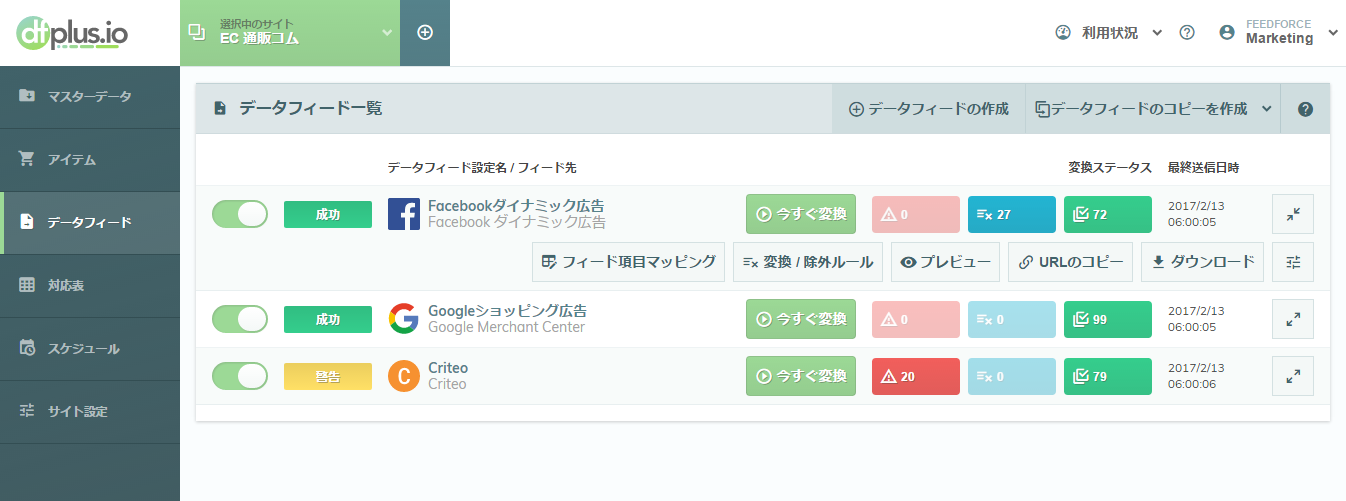Open the Marketing account dropdown

pos(1279,33)
